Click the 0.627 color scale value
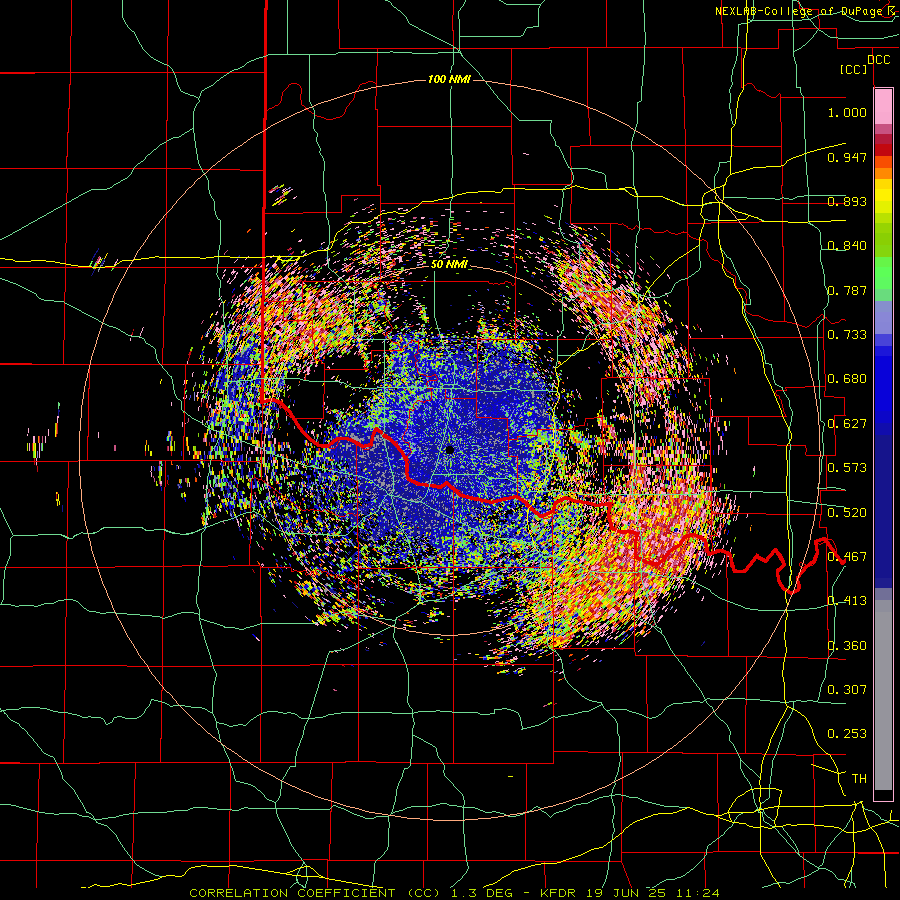Viewport: 900px width, 900px height. [847, 424]
